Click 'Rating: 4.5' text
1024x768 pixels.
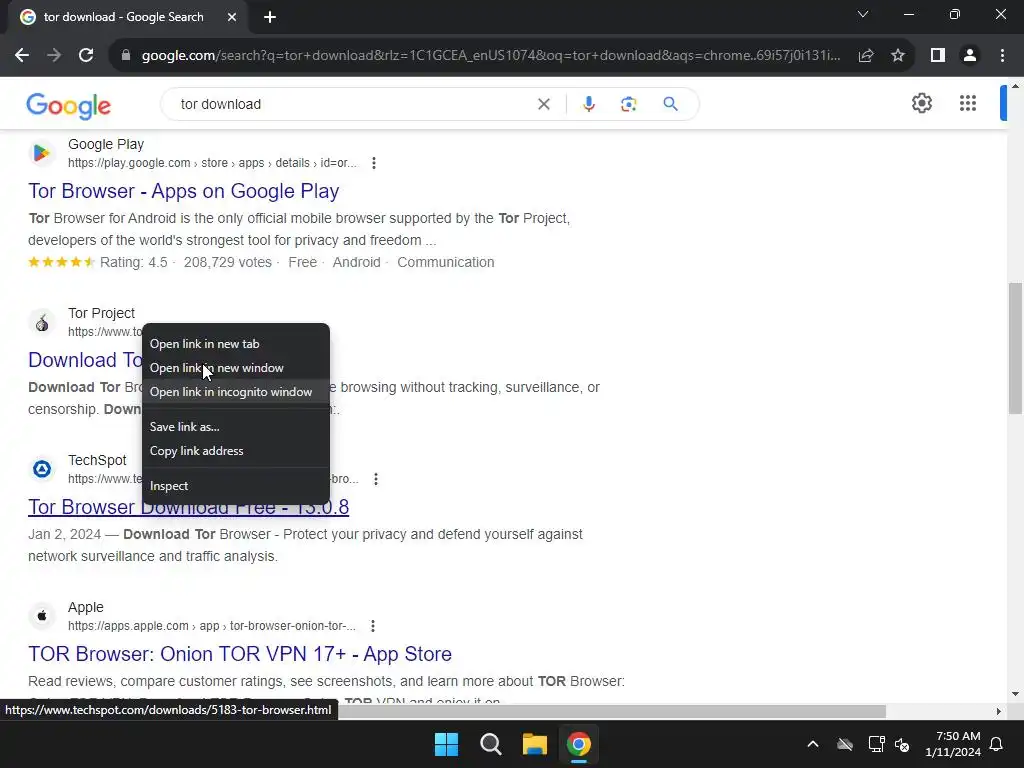(x=133, y=263)
